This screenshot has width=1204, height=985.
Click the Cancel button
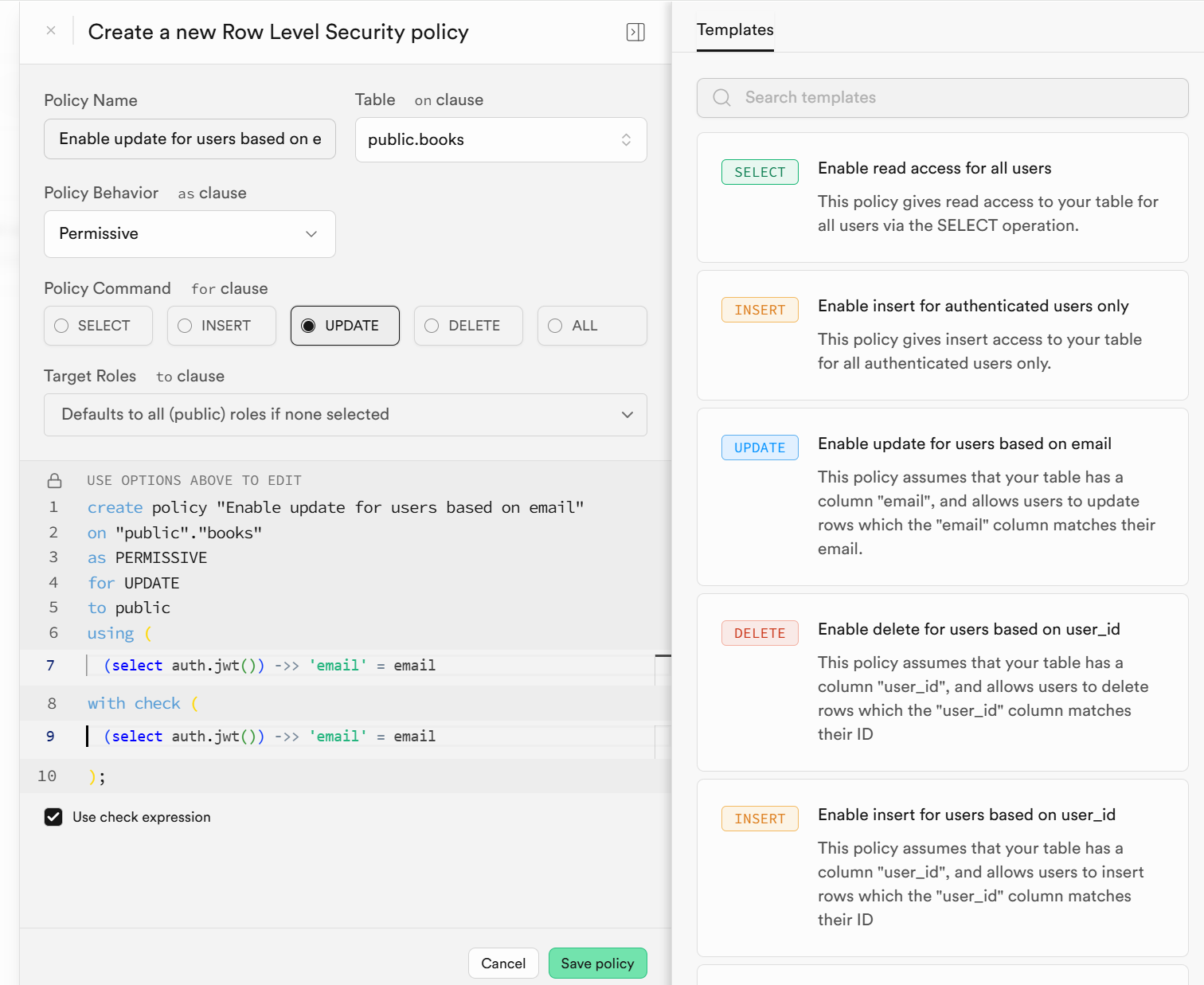tap(503, 964)
